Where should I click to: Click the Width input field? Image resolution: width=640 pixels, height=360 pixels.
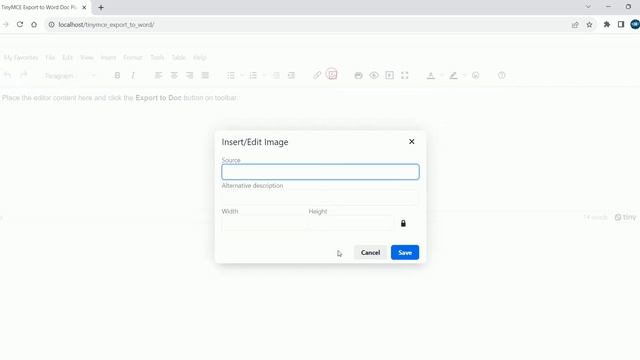click(263, 223)
